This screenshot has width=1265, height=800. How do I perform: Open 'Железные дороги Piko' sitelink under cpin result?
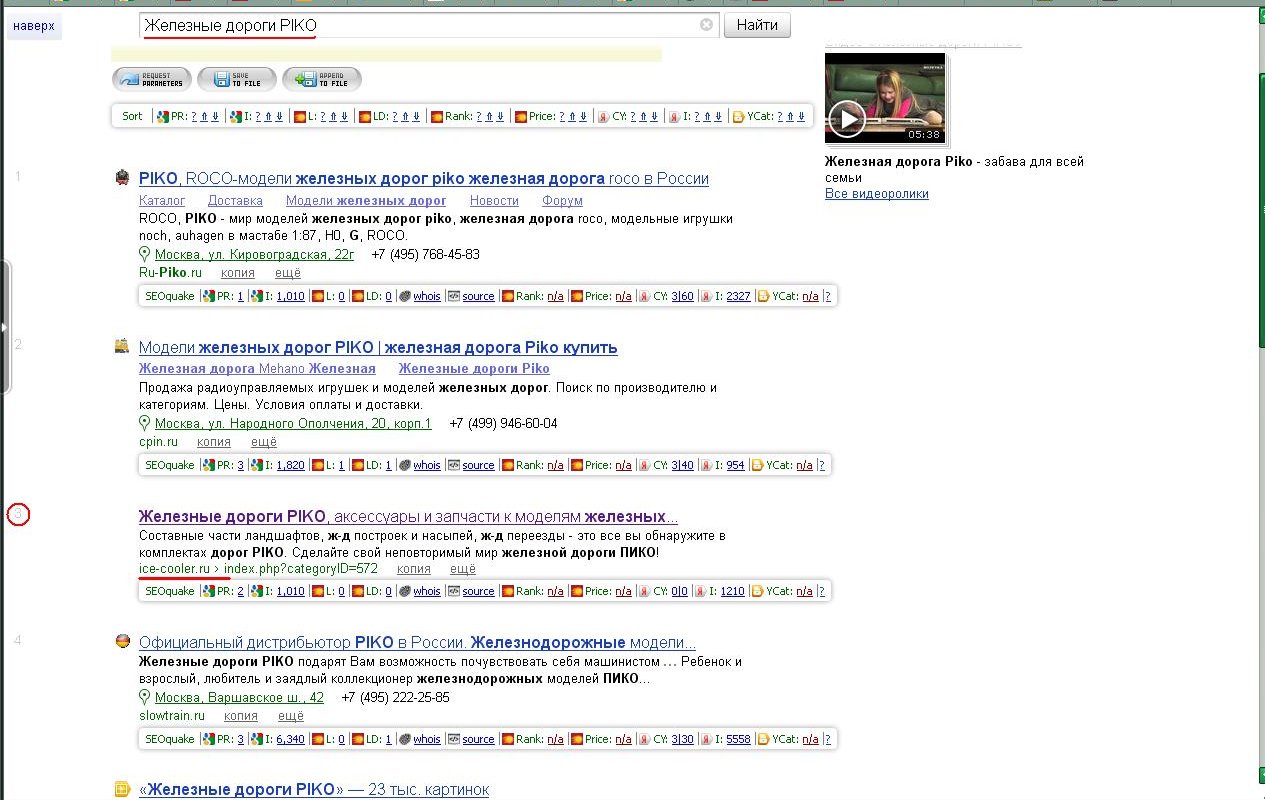point(474,369)
